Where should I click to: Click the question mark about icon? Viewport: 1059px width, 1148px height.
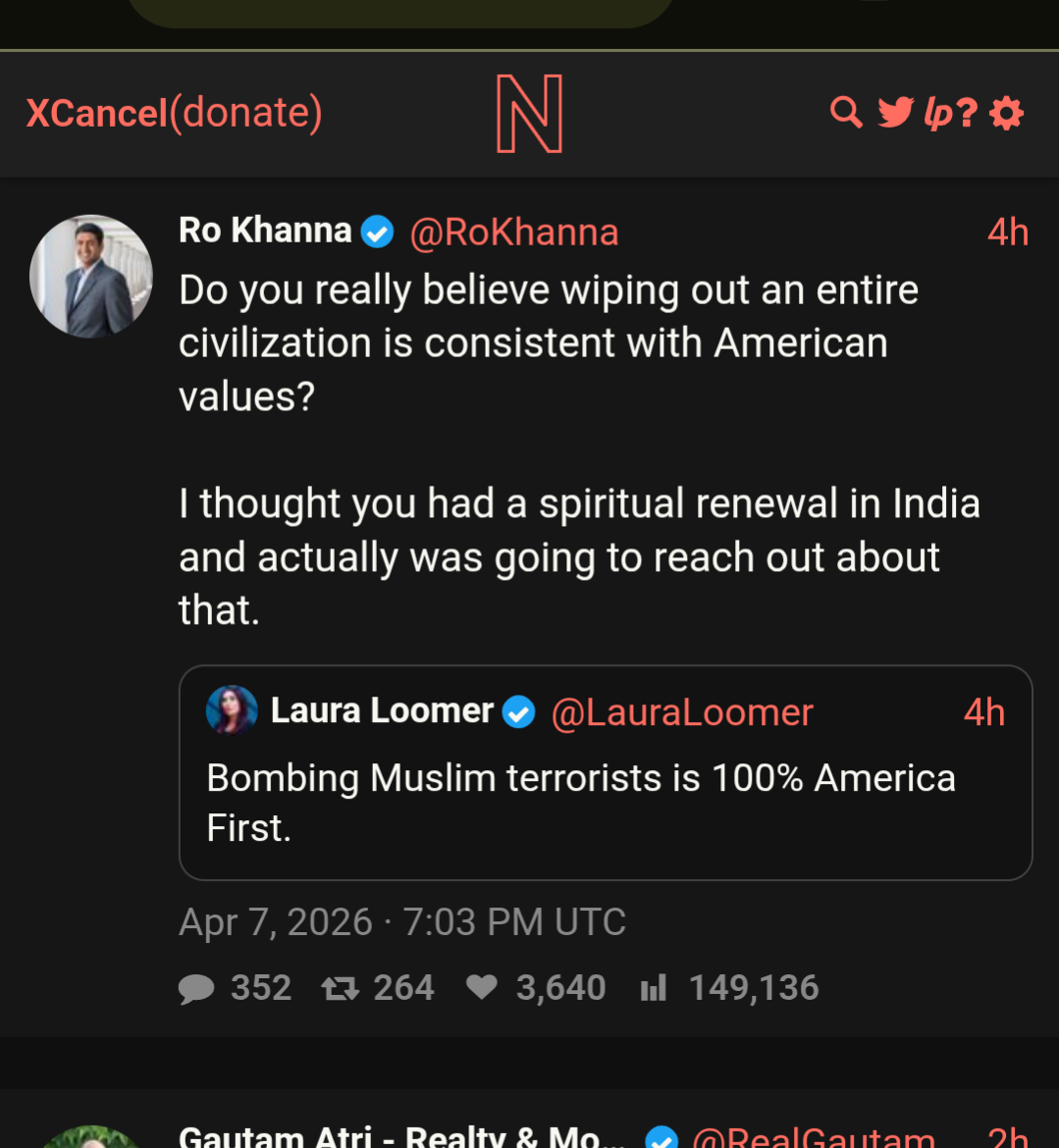point(968,113)
